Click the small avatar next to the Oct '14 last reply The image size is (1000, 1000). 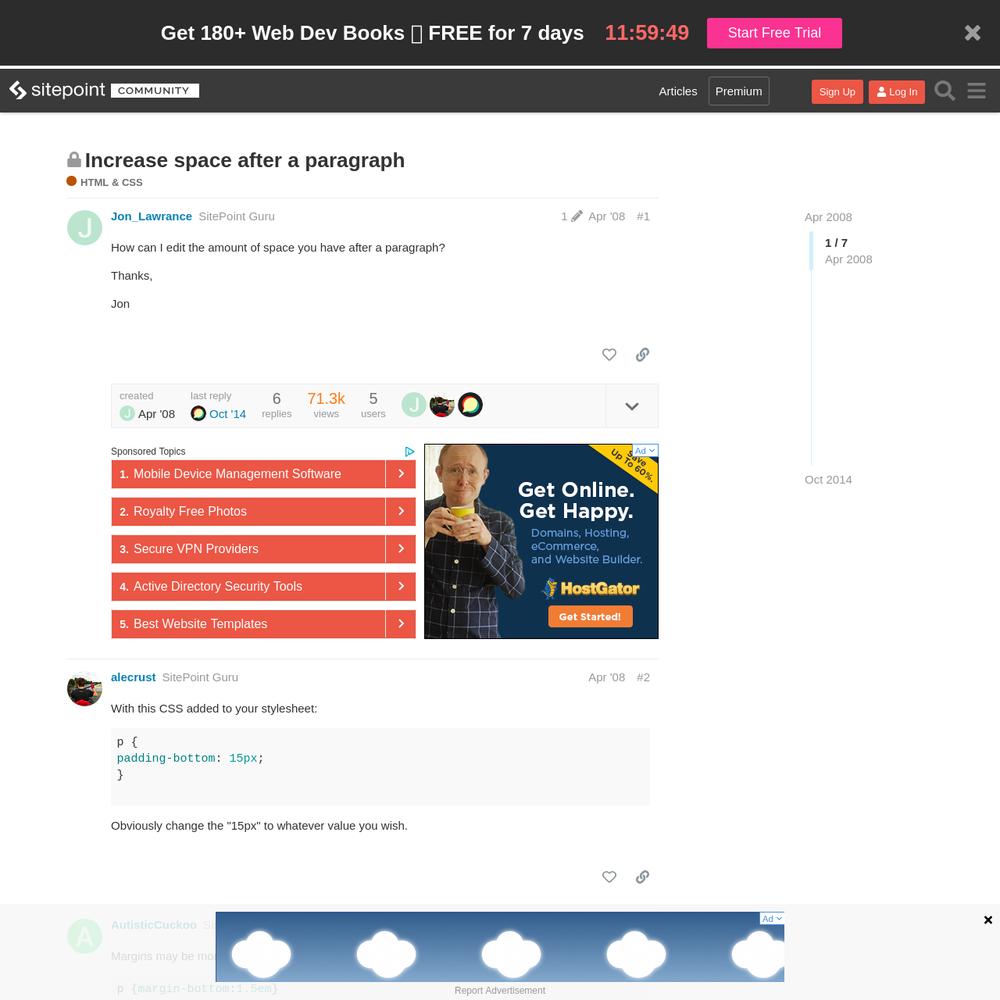click(198, 413)
